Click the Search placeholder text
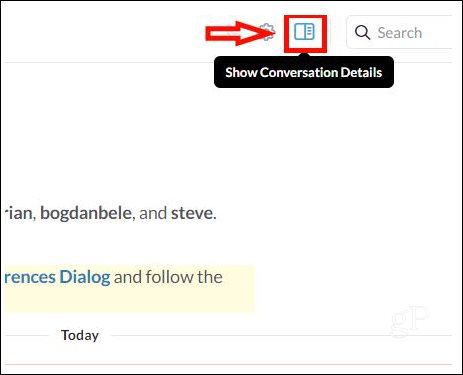The height and width of the screenshot is (375, 463). pyautogui.click(x=400, y=33)
